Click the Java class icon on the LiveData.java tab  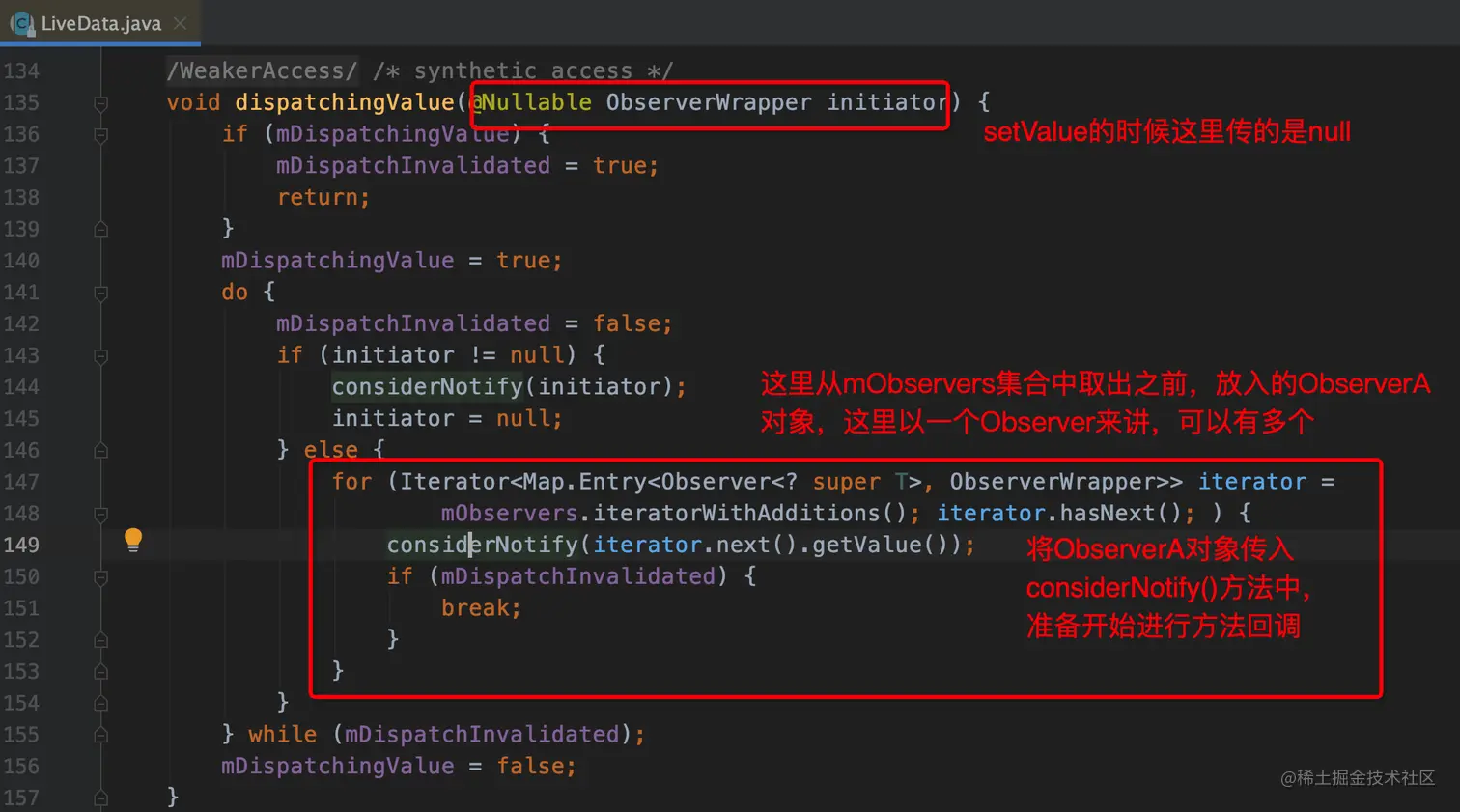click(19, 24)
